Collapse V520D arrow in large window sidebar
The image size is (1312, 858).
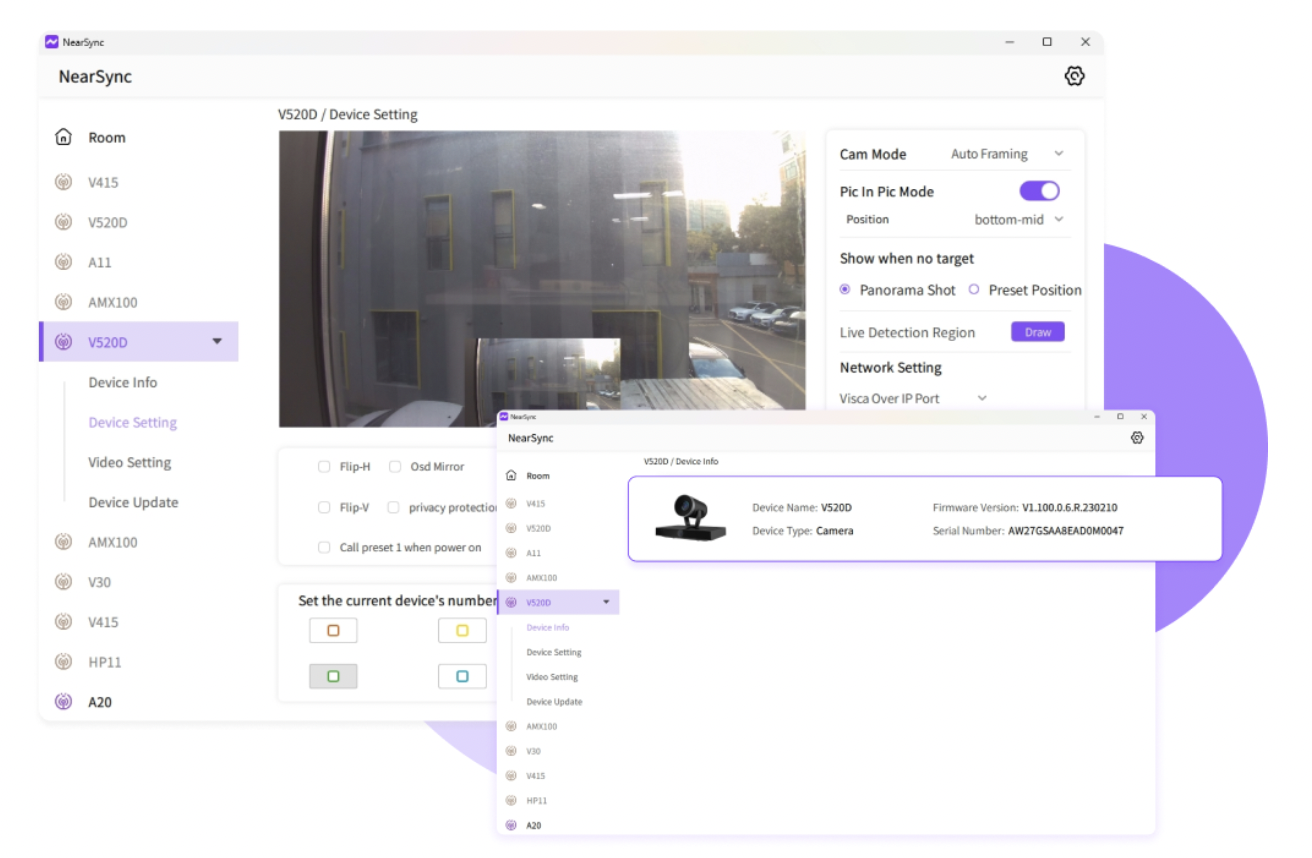[217, 342]
